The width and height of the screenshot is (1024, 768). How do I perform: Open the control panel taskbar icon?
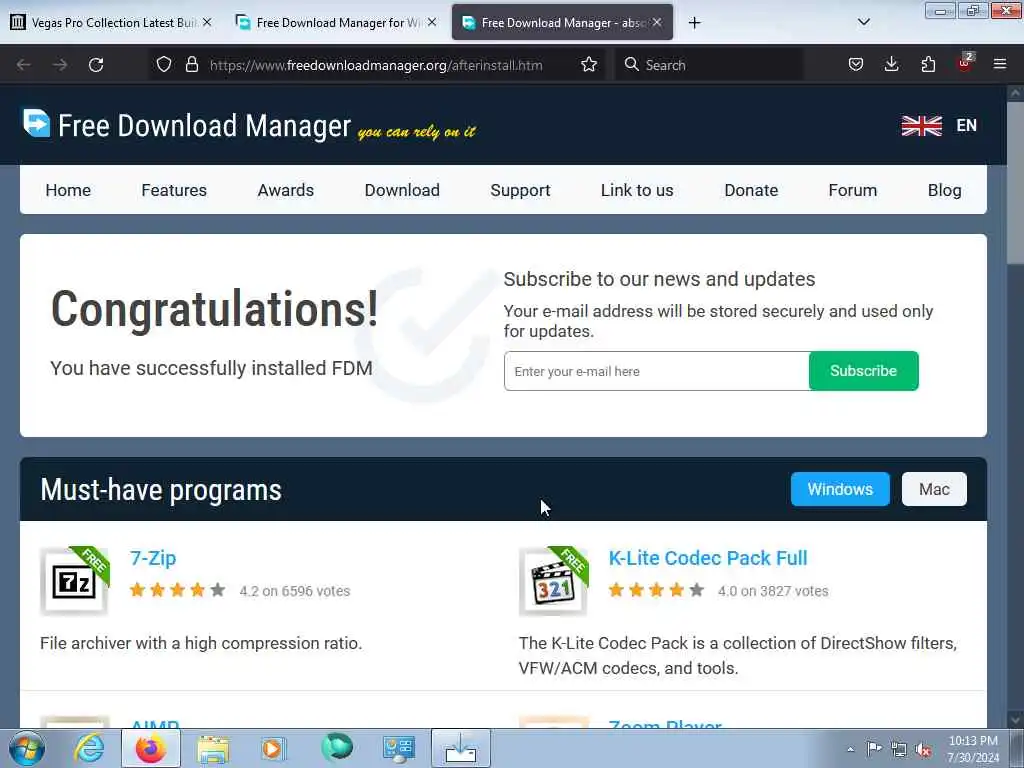point(398,749)
